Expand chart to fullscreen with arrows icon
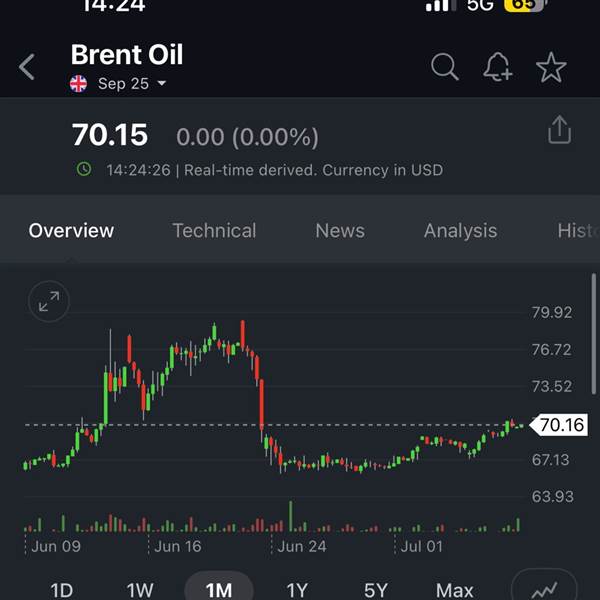 pyautogui.click(x=49, y=301)
